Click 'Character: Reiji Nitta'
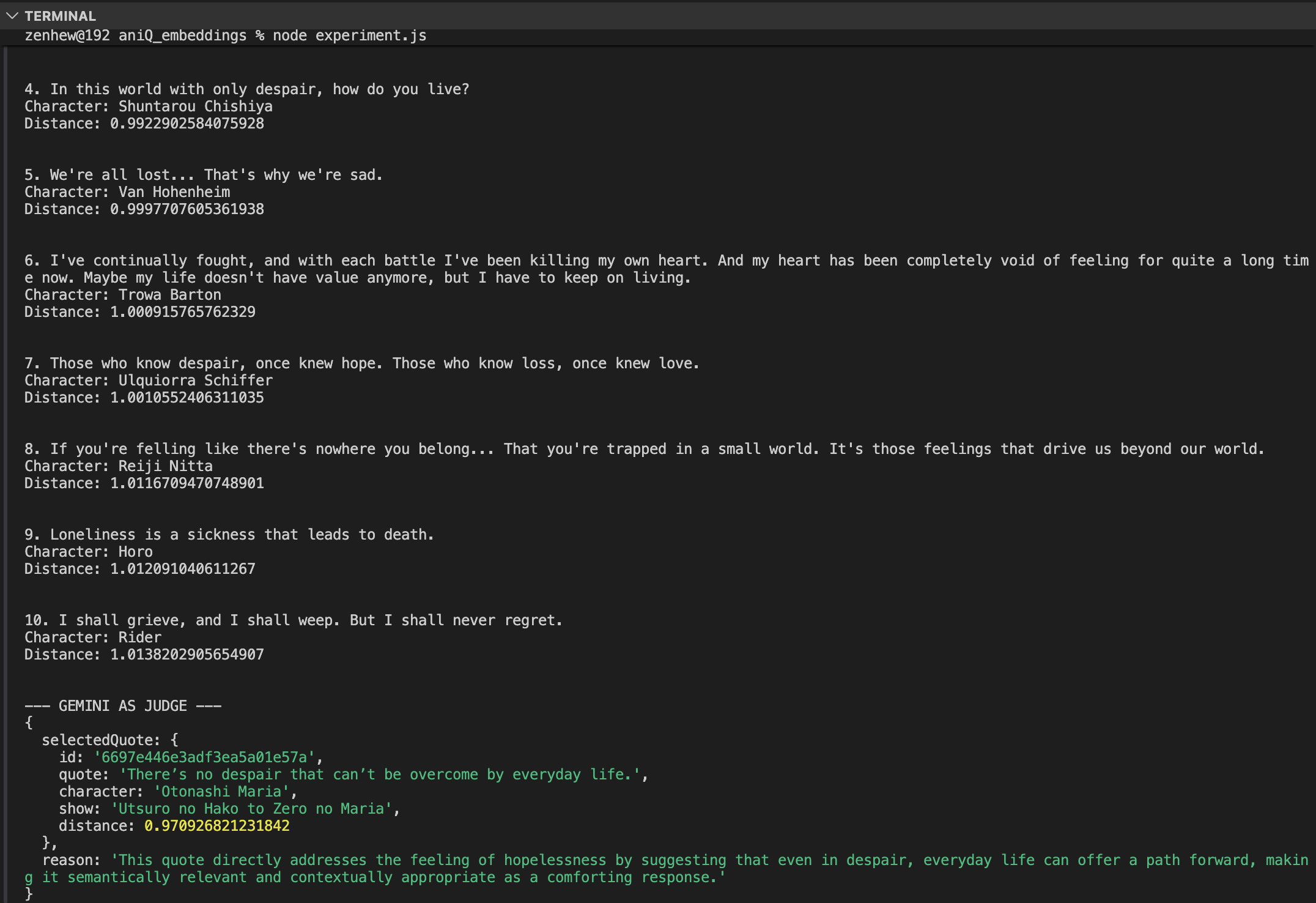 click(119, 466)
